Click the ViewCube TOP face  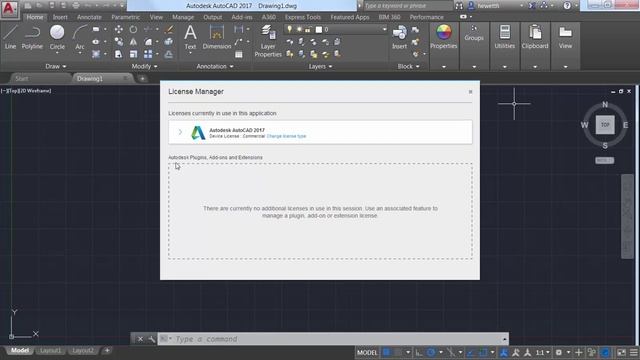coord(605,124)
